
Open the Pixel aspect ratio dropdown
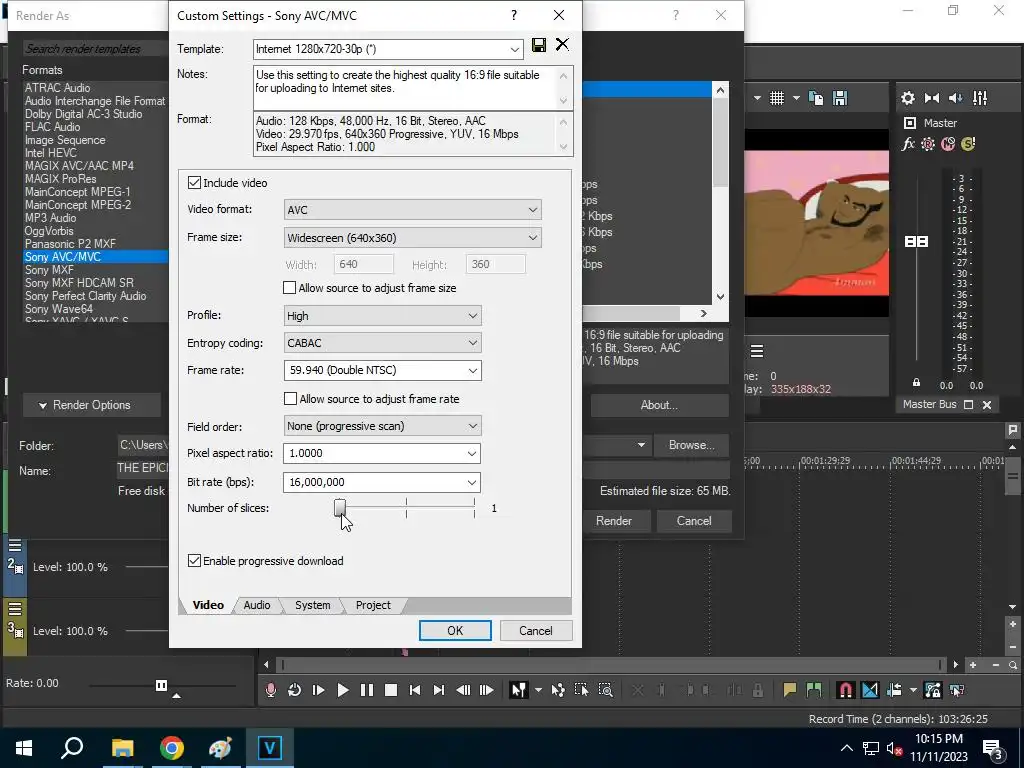472,453
